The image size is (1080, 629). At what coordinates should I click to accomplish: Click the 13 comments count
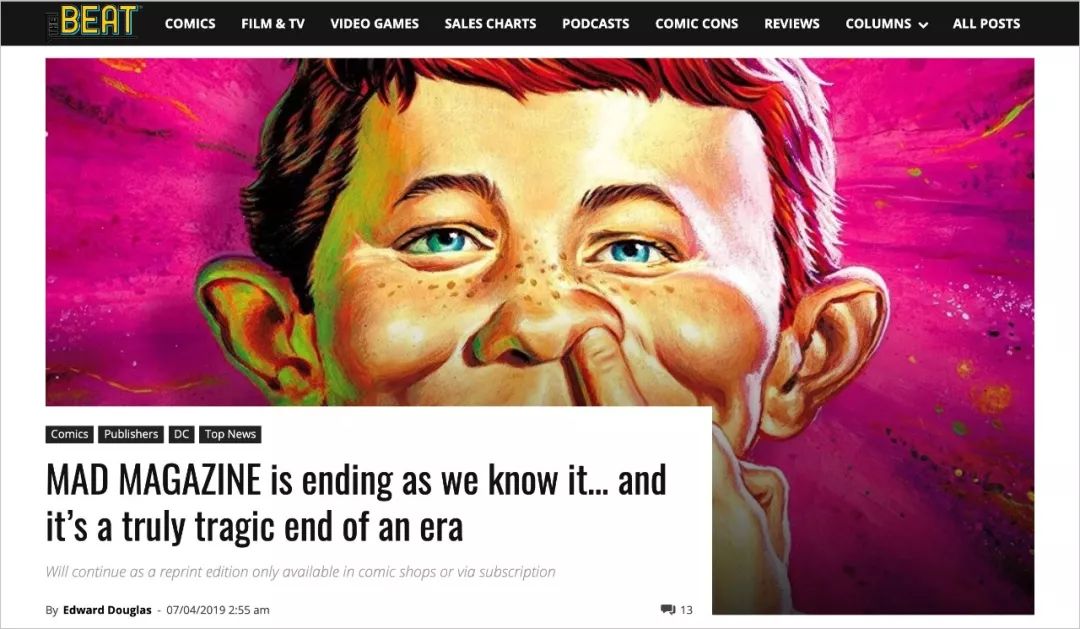coord(687,610)
